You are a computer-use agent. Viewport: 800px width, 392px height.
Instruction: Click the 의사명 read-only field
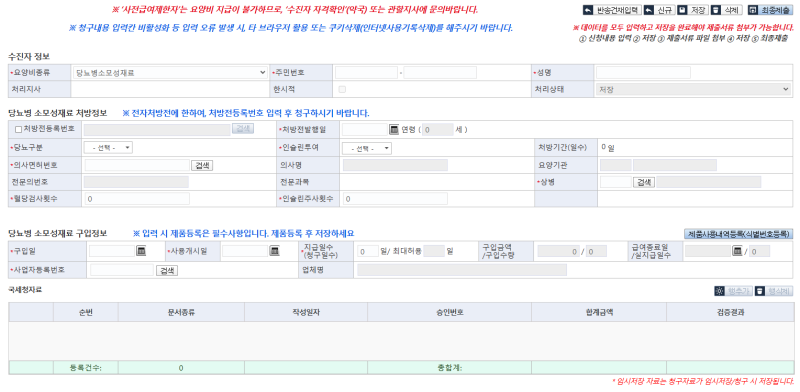(395, 165)
